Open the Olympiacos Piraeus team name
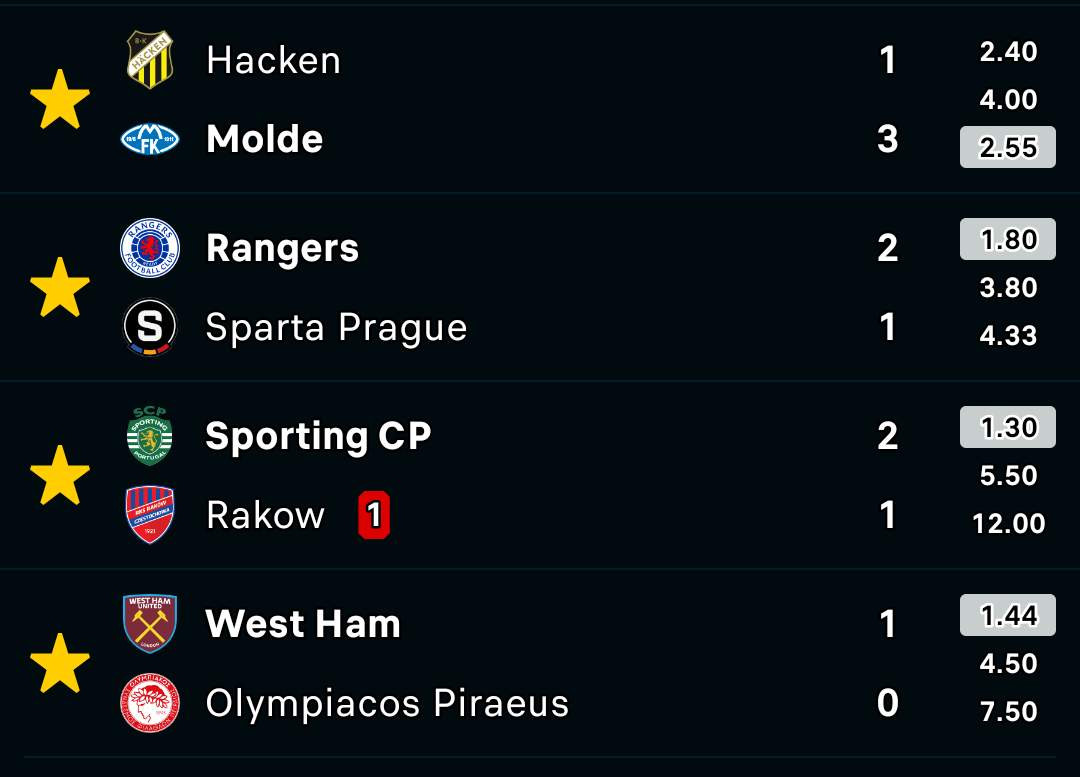 387,703
